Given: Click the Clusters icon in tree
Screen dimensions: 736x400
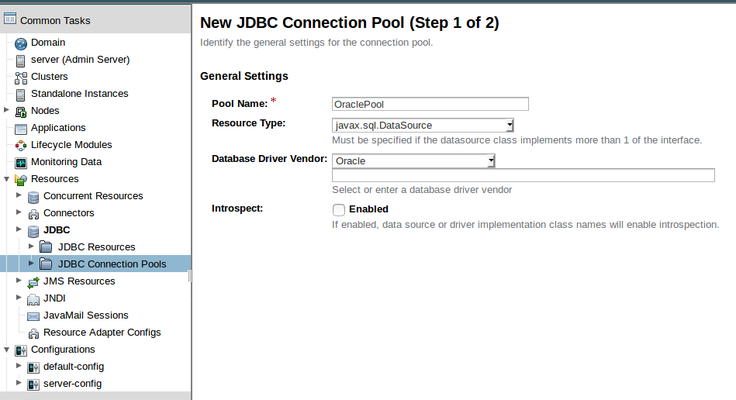Looking at the screenshot, I should (20, 77).
